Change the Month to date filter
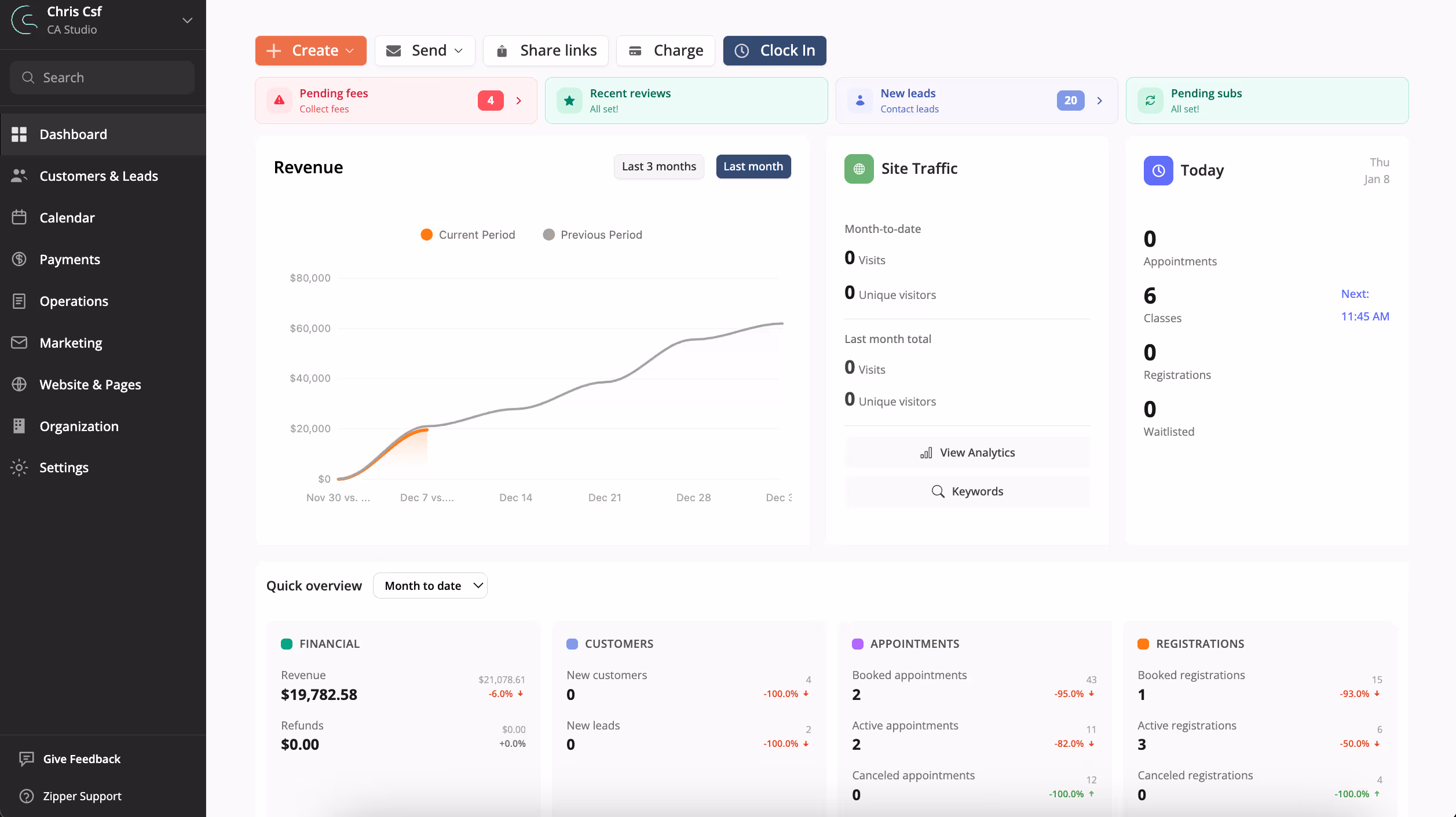Image resolution: width=1456 pixels, height=817 pixels. [430, 585]
